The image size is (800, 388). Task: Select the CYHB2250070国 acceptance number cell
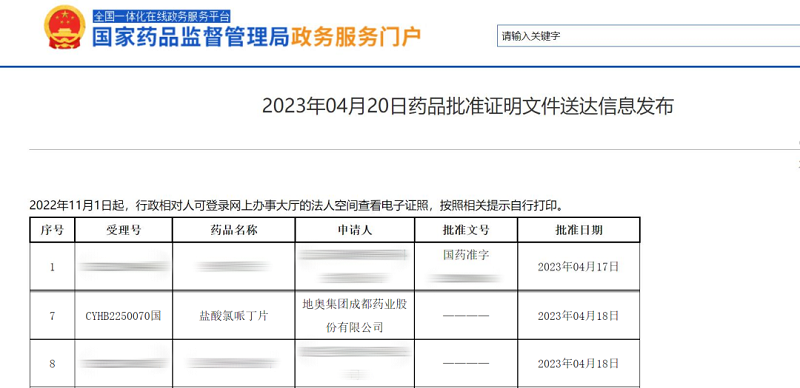pos(123,316)
